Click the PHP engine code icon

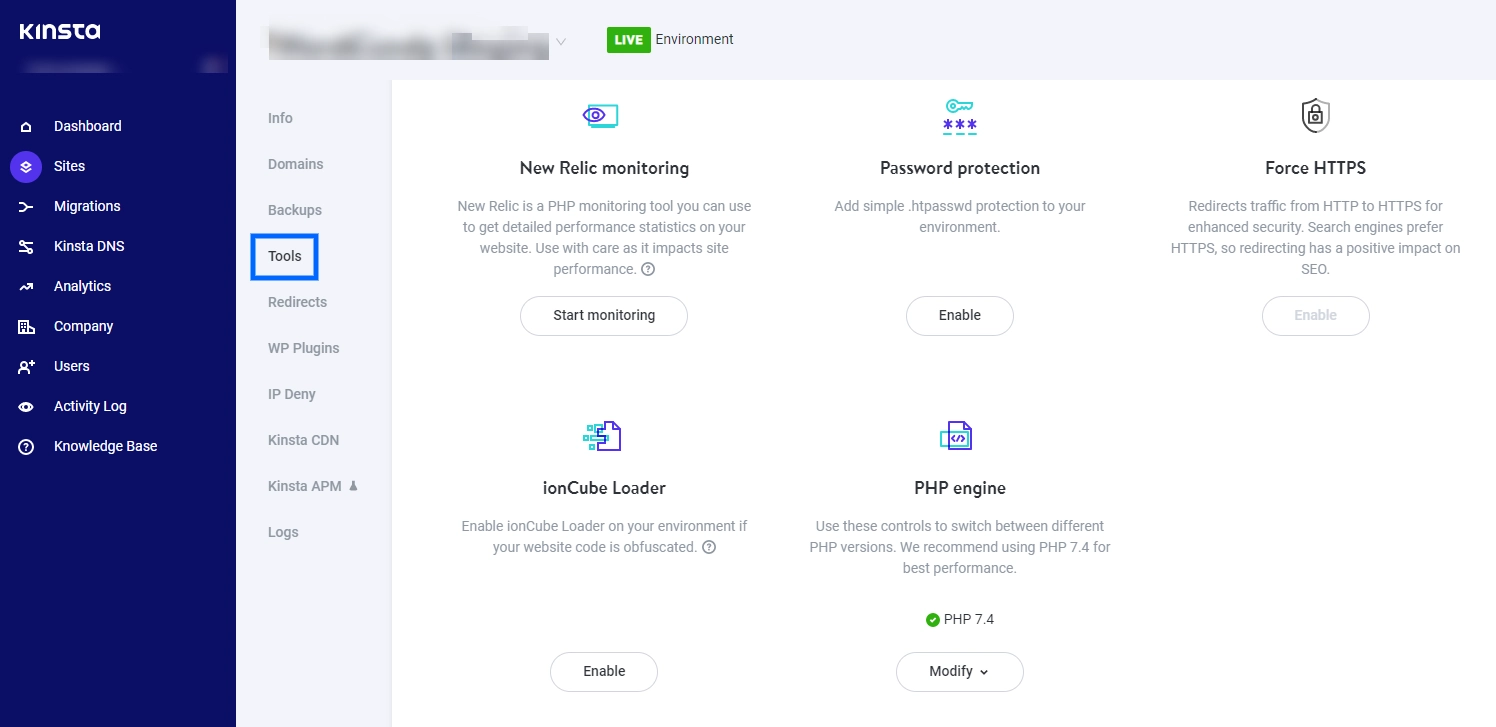pos(956,436)
